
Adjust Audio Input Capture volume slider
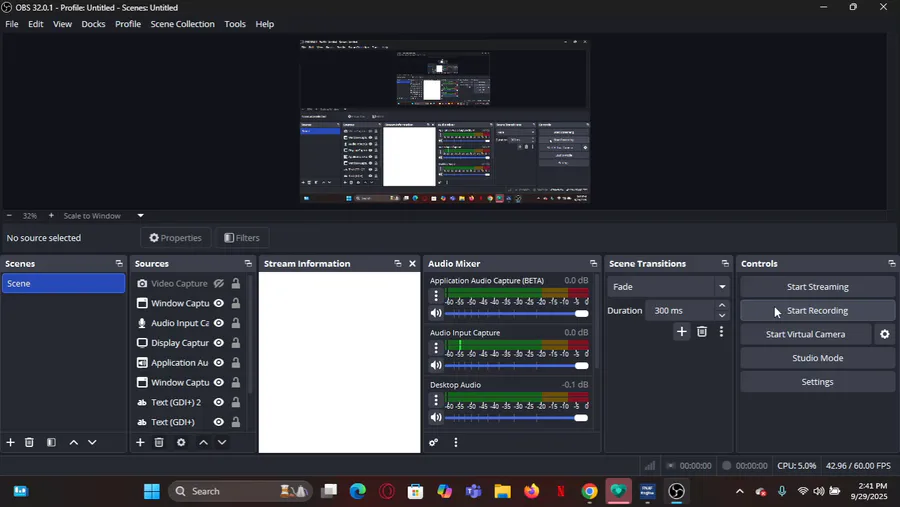click(517, 366)
